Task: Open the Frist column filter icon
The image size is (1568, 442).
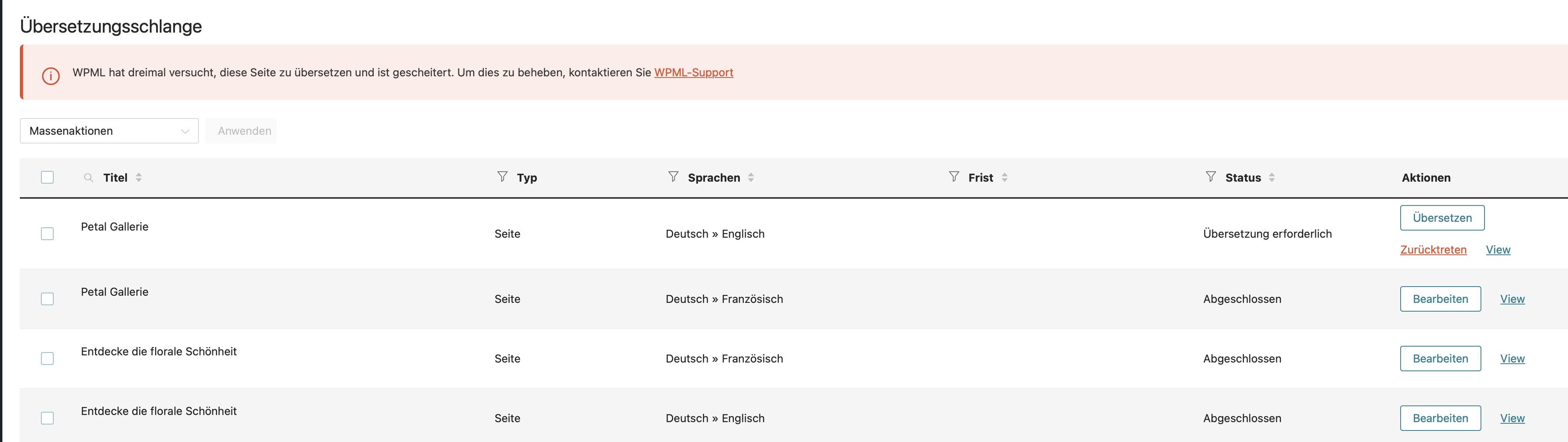Action: (x=954, y=176)
